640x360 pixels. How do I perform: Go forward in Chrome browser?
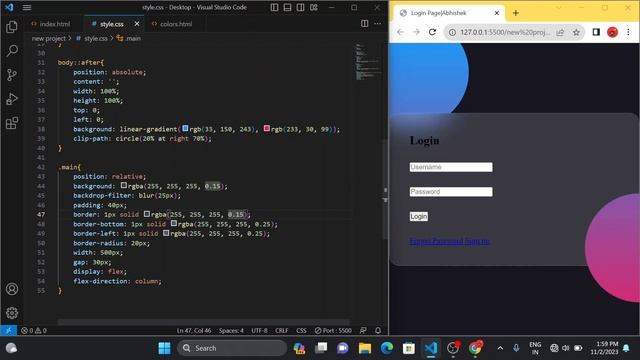coord(416,32)
